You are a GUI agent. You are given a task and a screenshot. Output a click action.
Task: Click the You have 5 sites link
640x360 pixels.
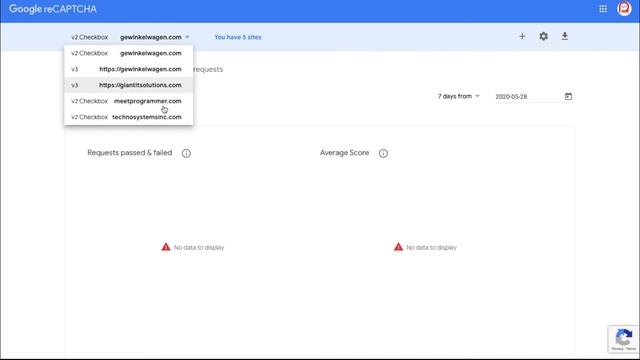tap(238, 37)
